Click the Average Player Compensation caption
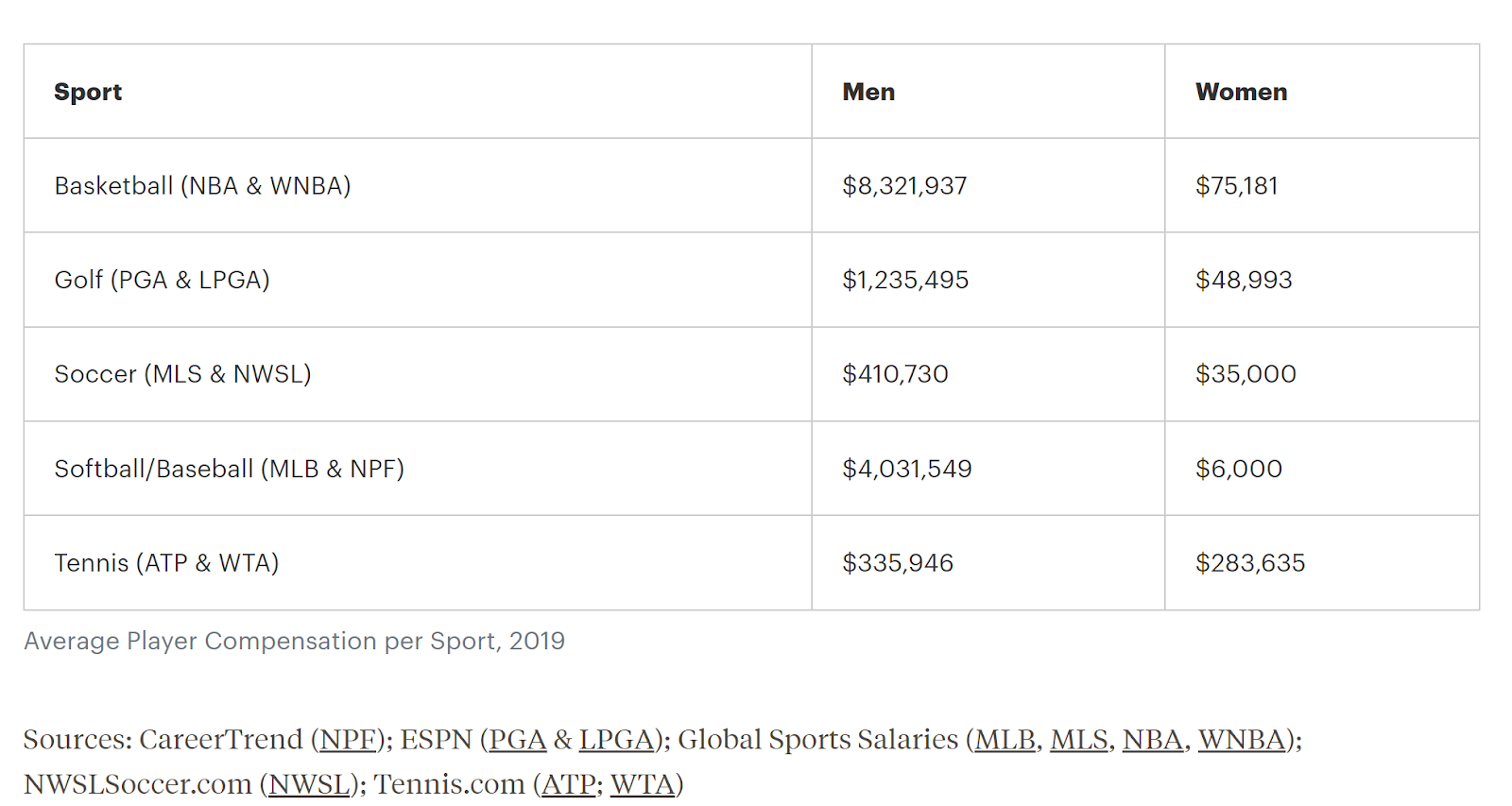 294,642
